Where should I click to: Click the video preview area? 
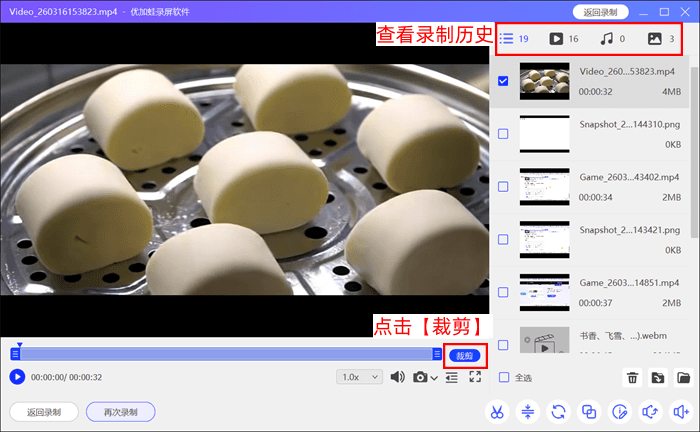pos(245,179)
